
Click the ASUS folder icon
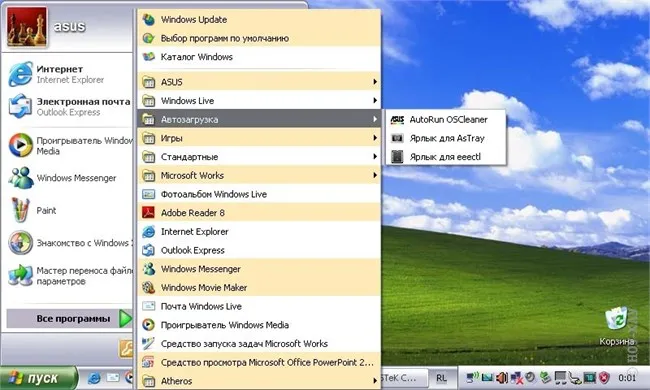coord(148,82)
